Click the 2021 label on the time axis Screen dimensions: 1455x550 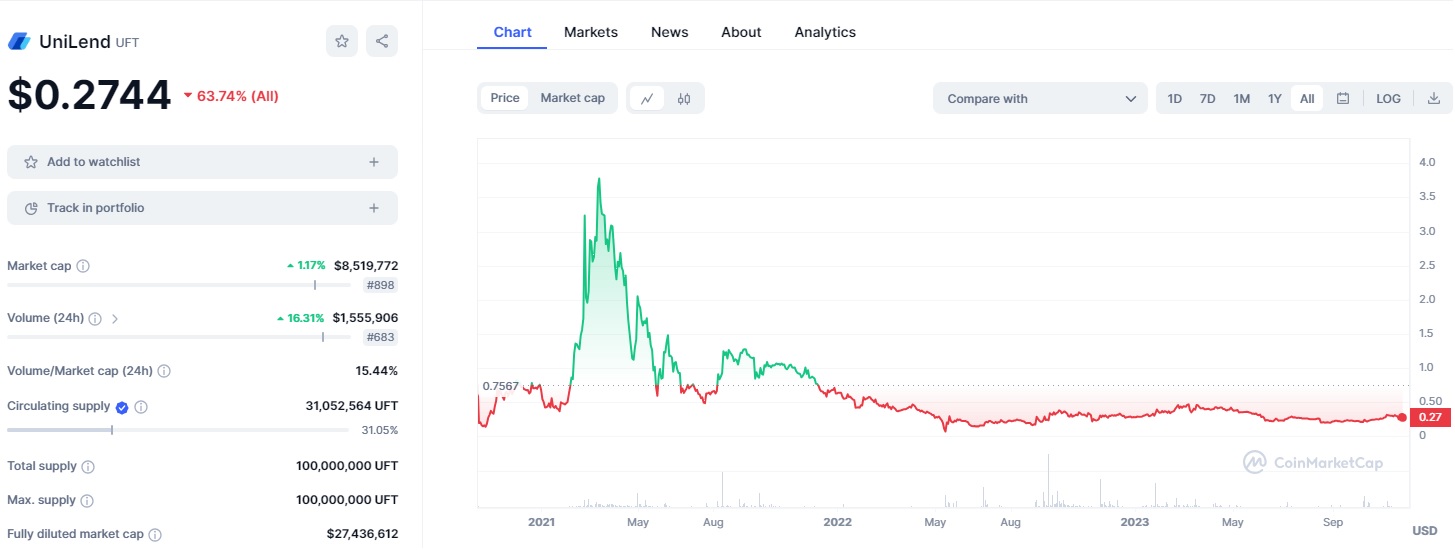tap(541, 522)
